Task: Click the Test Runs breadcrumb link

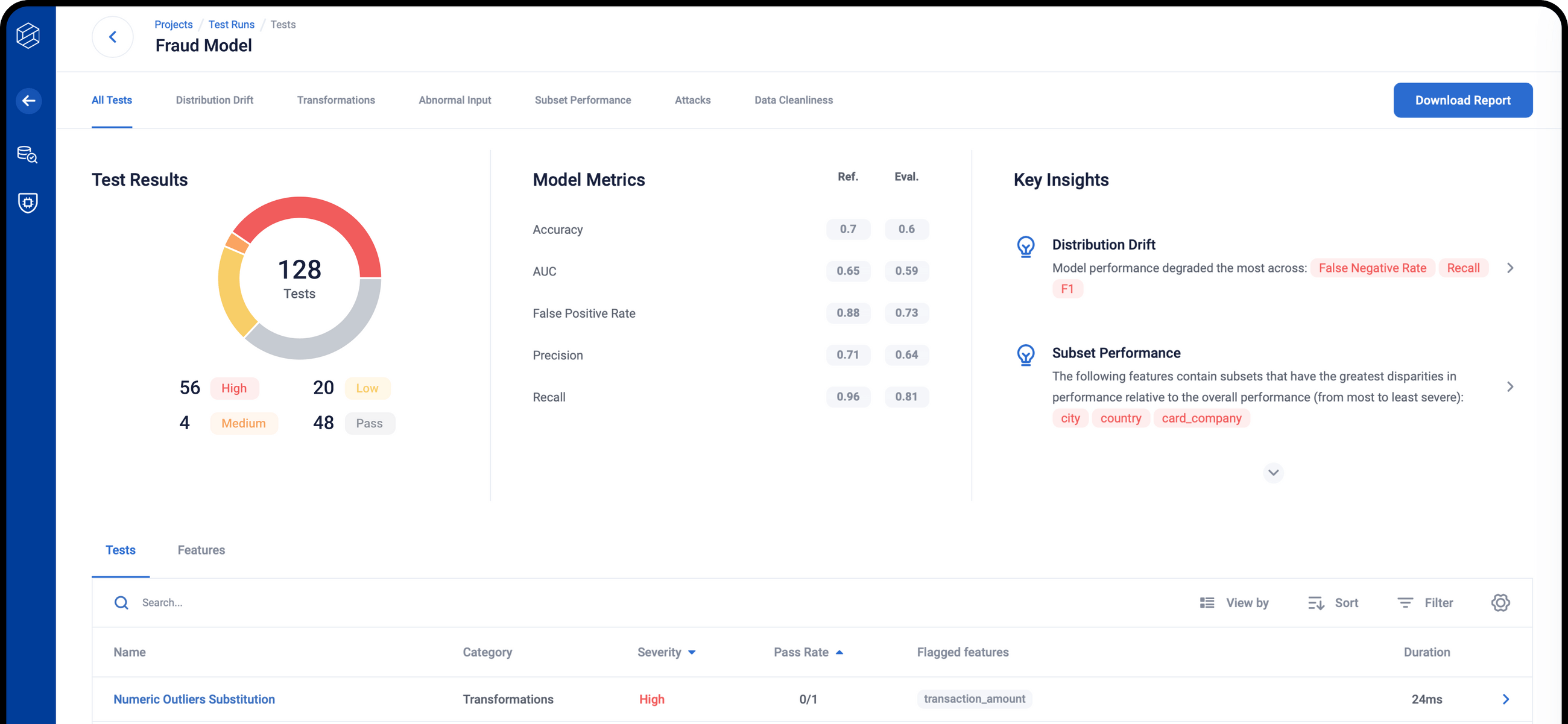Action: [x=232, y=24]
